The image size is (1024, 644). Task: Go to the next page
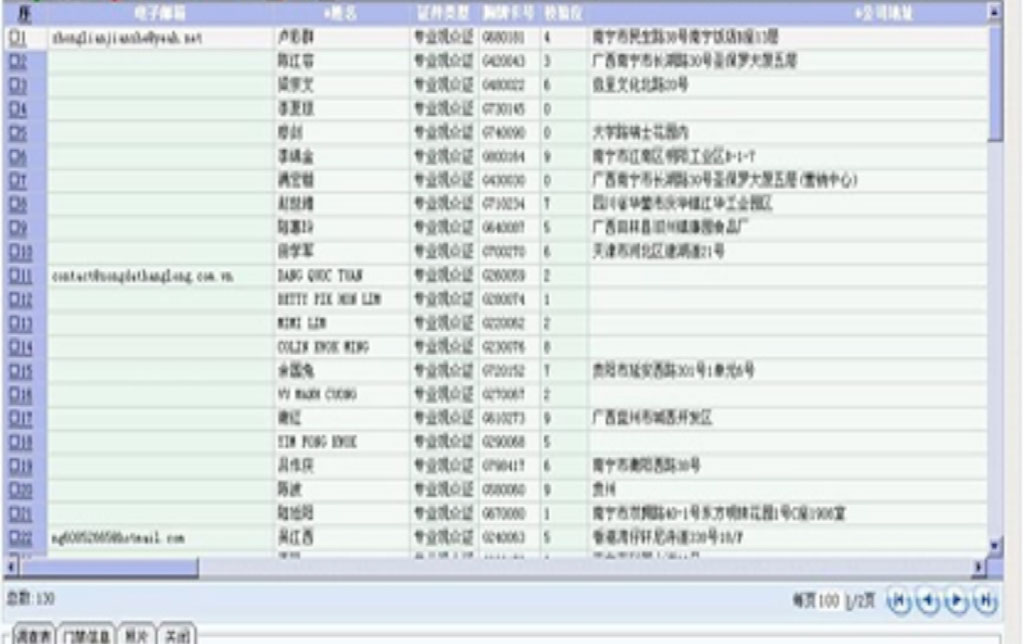[957, 600]
